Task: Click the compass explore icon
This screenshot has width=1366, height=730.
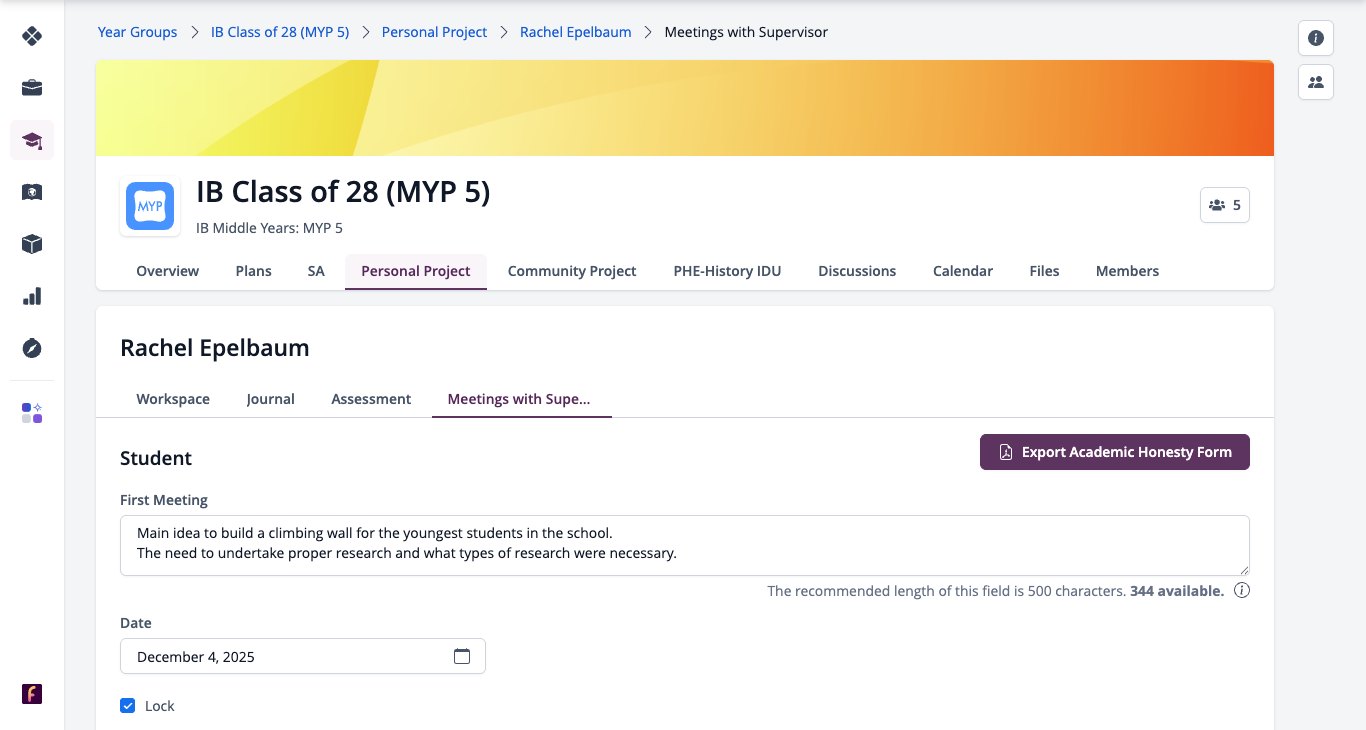Action: click(32, 348)
